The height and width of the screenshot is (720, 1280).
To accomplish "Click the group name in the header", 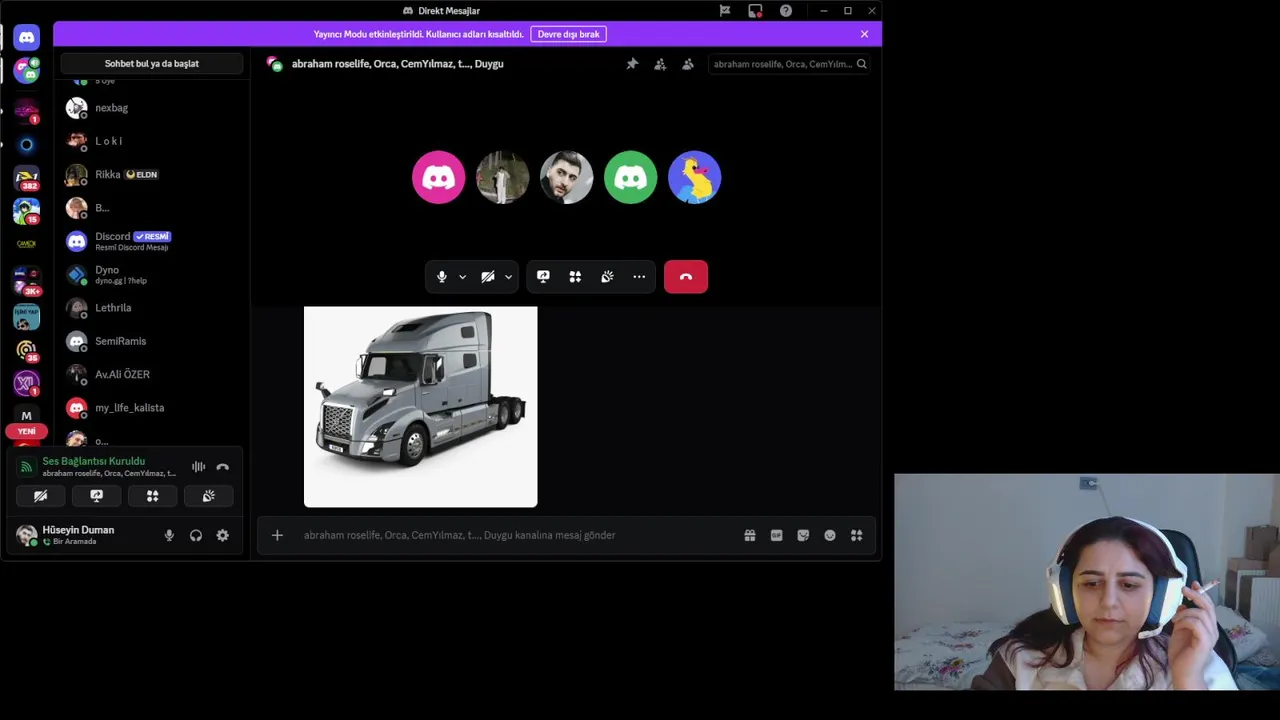I will coord(397,64).
